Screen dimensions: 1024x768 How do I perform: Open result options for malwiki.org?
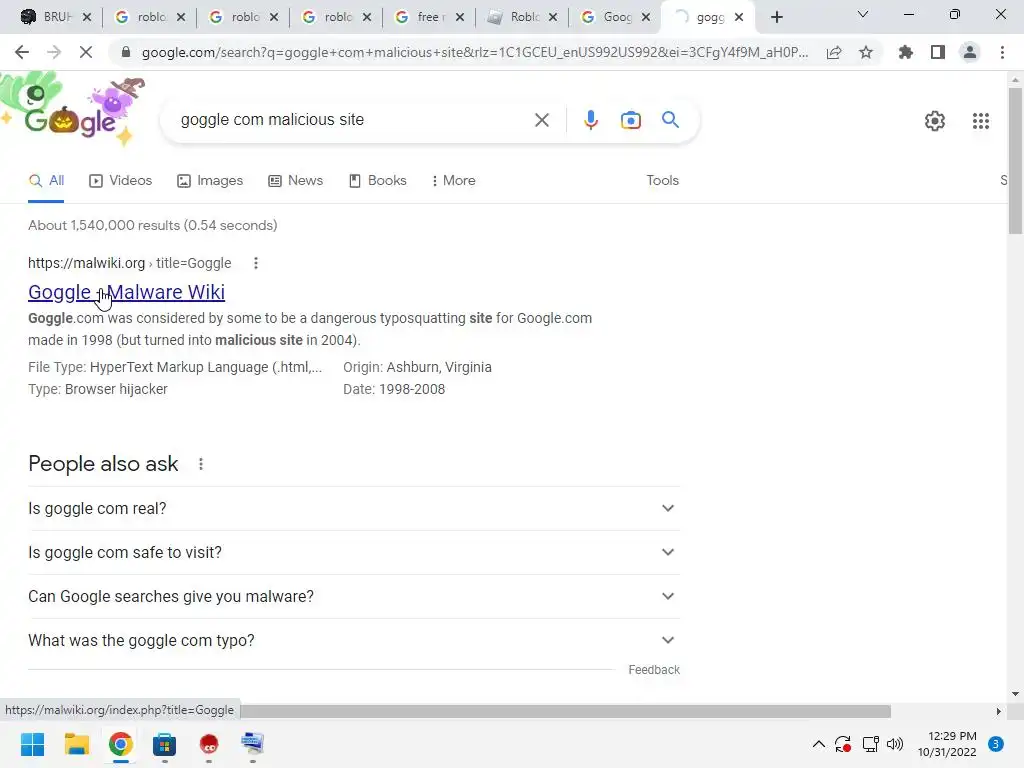256,263
